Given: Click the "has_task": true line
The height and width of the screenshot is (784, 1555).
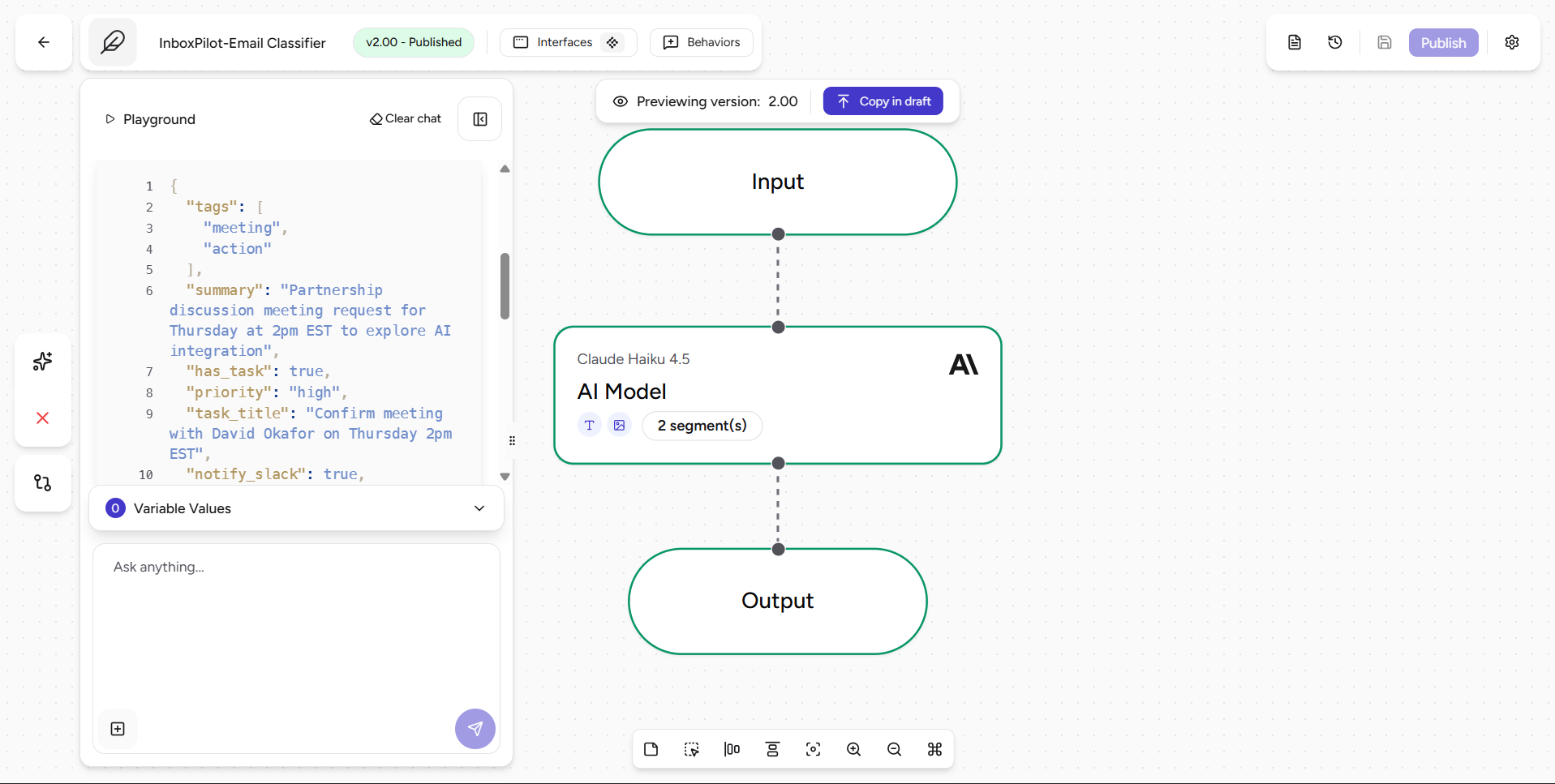Looking at the screenshot, I should (257, 371).
